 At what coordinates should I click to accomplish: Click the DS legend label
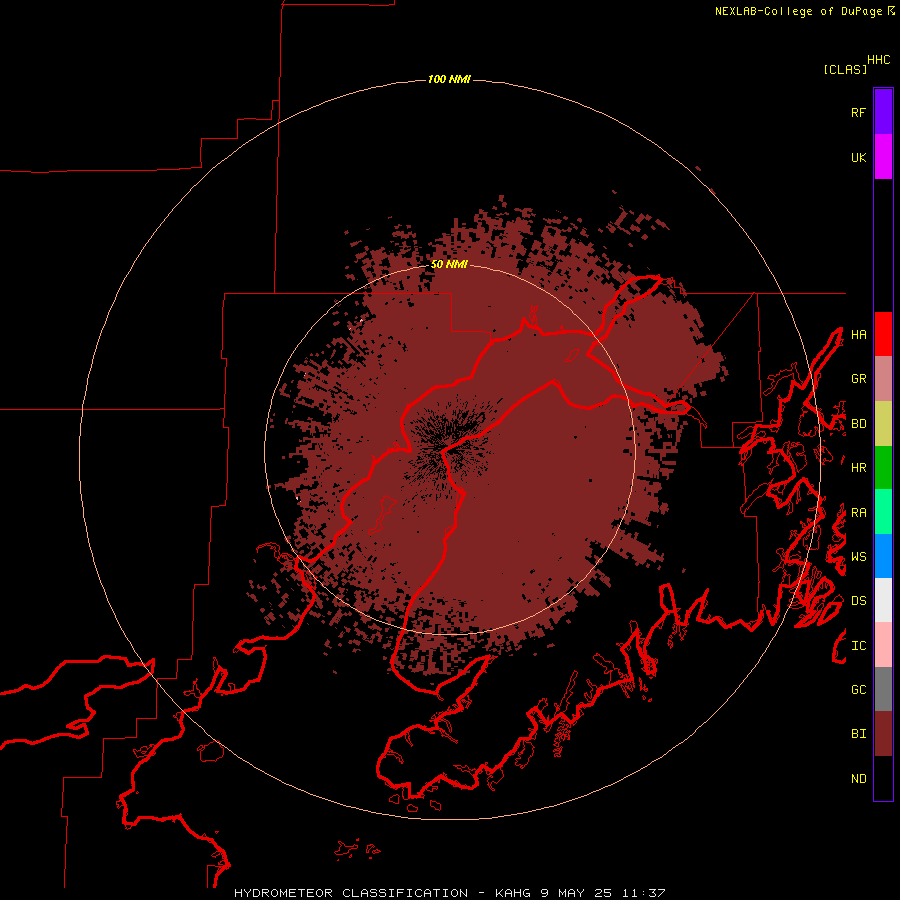[x=858, y=601]
